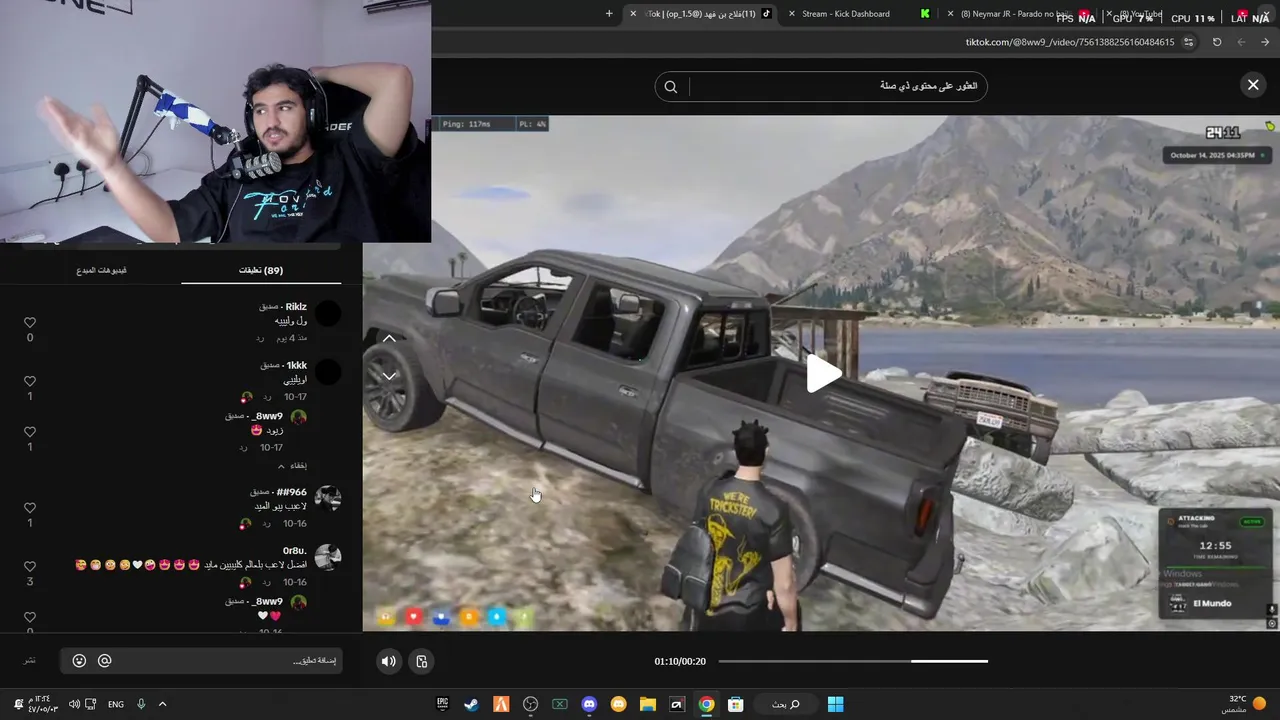The height and width of the screenshot is (720, 1280).
Task: Open Epic Games Launcher from taskbar
Action: click(442, 704)
